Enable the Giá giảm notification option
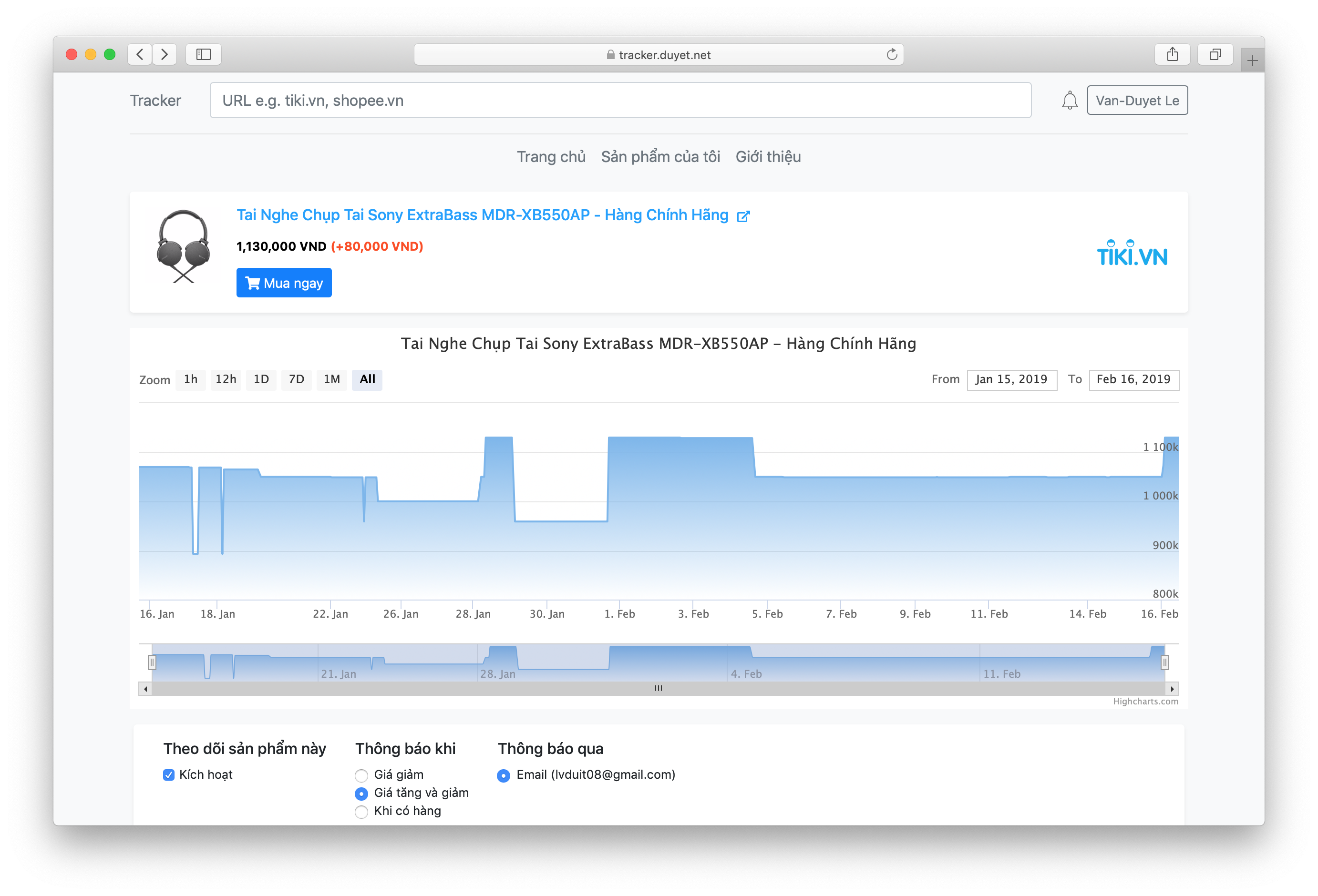This screenshot has width=1318, height=896. 361,775
